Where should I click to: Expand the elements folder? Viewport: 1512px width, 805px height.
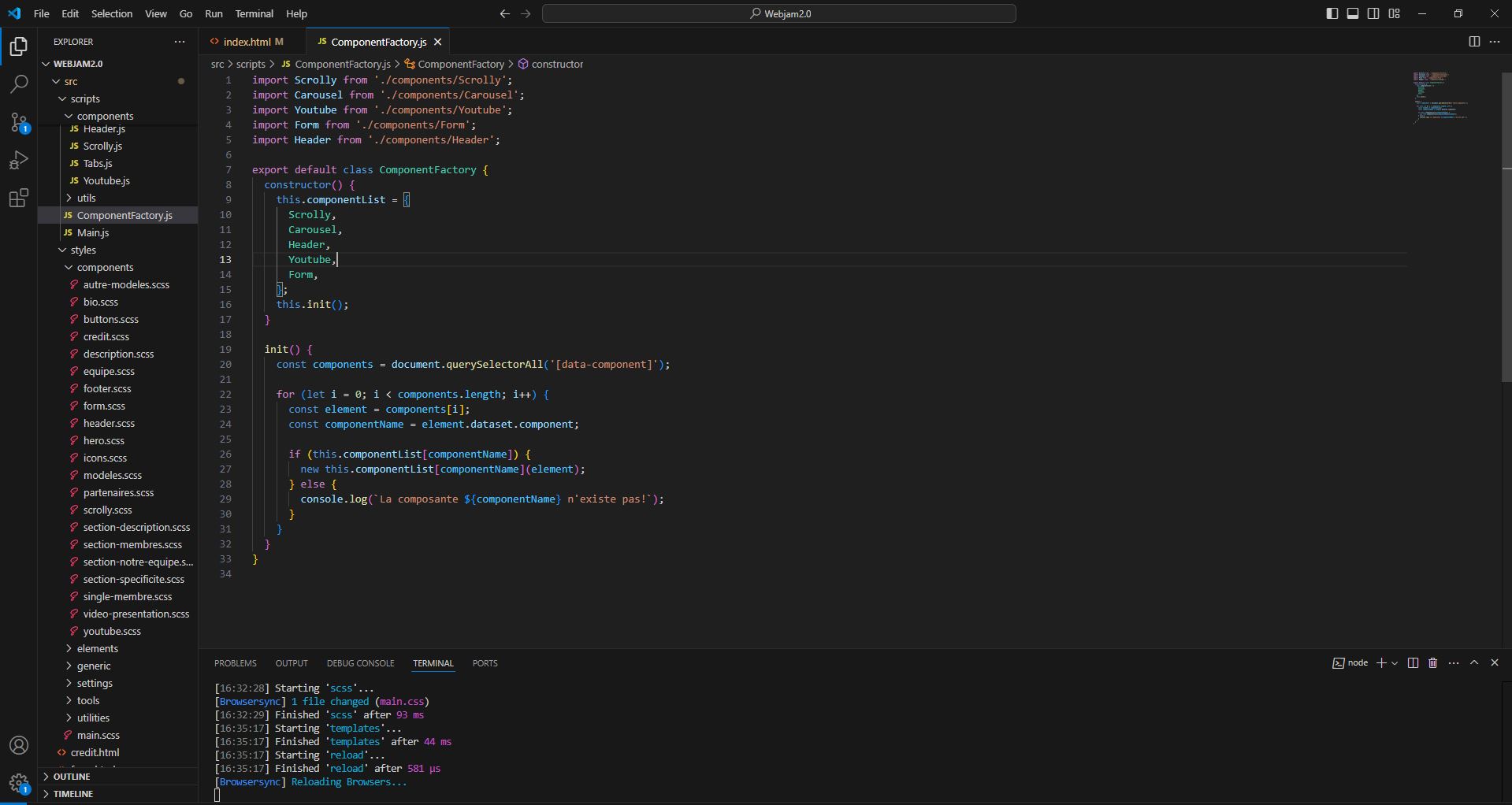[x=118, y=648]
